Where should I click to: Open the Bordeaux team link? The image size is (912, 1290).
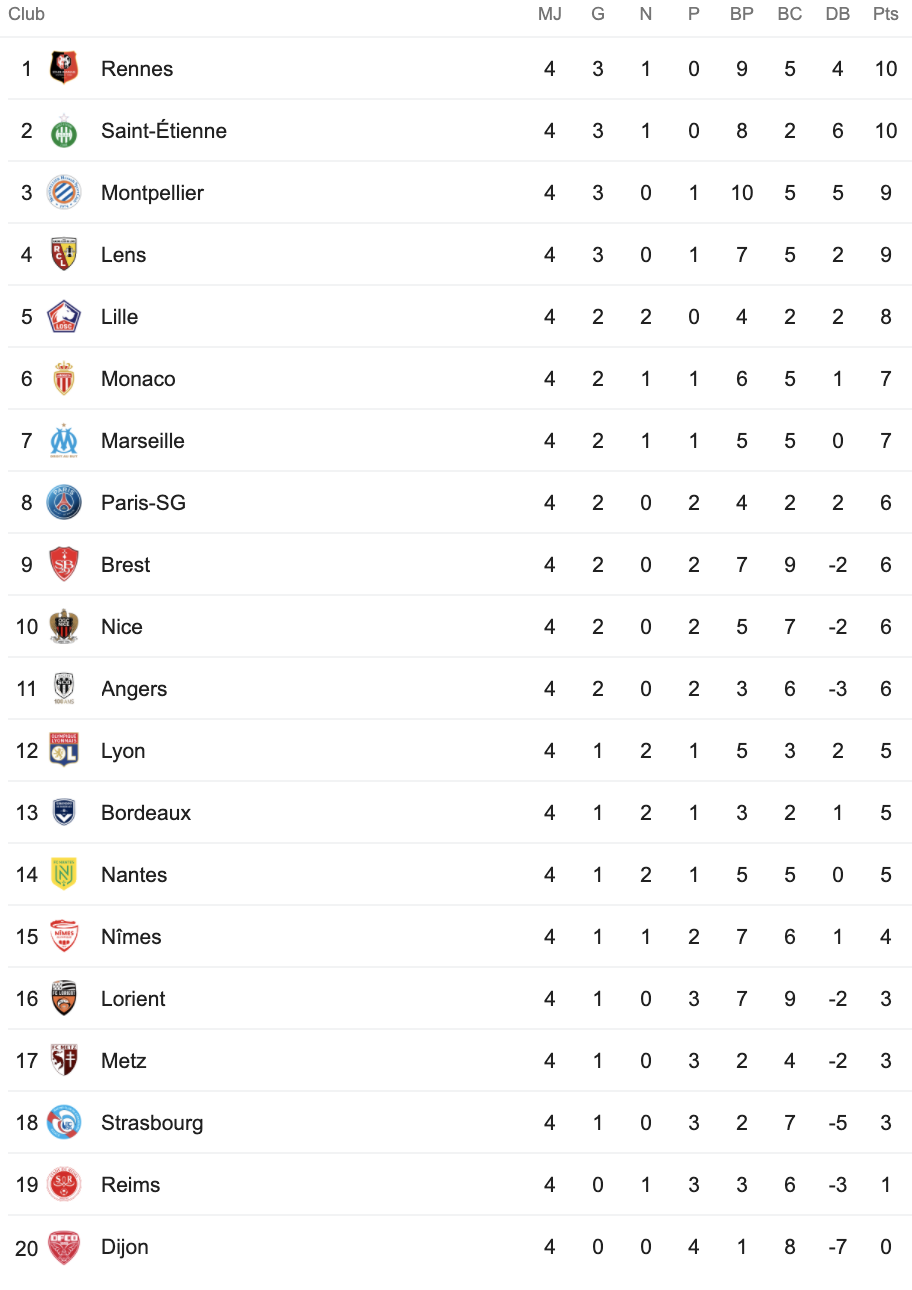tap(146, 813)
